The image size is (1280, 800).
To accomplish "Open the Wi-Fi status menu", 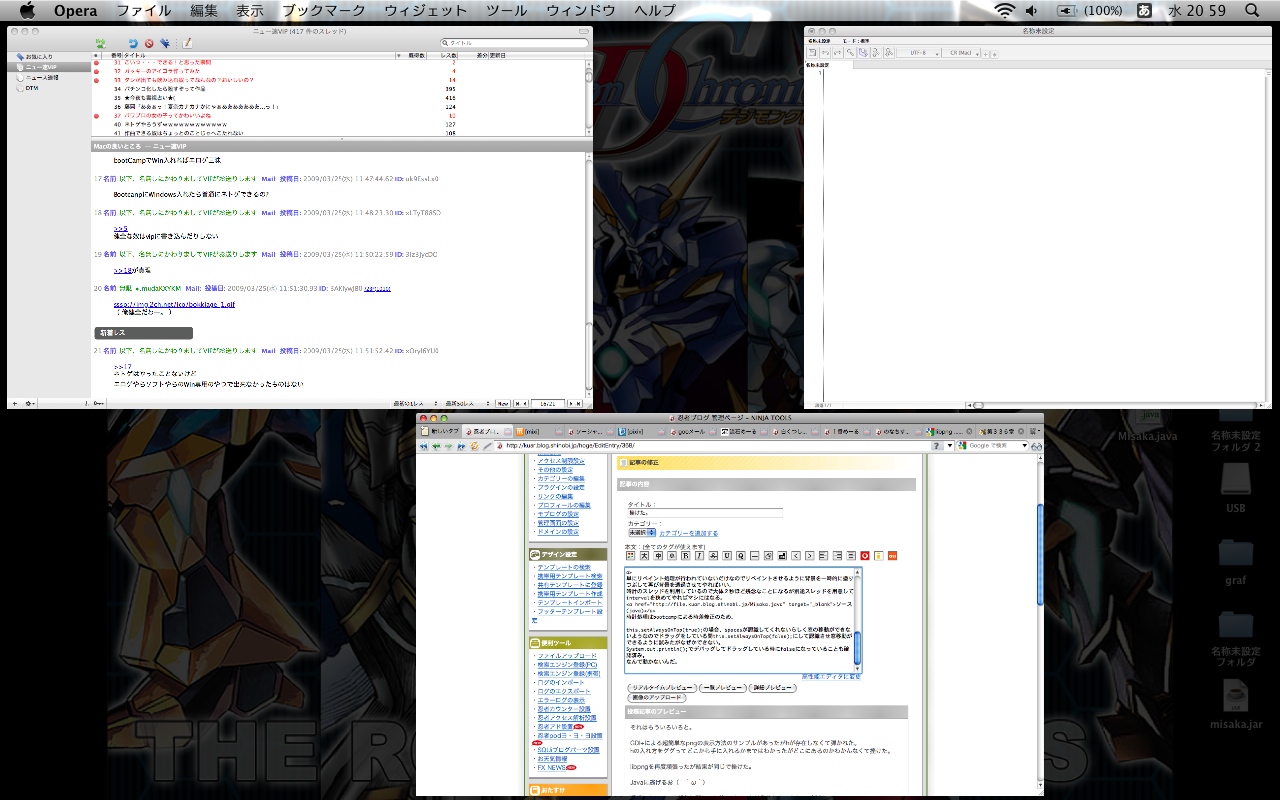I will [1004, 11].
